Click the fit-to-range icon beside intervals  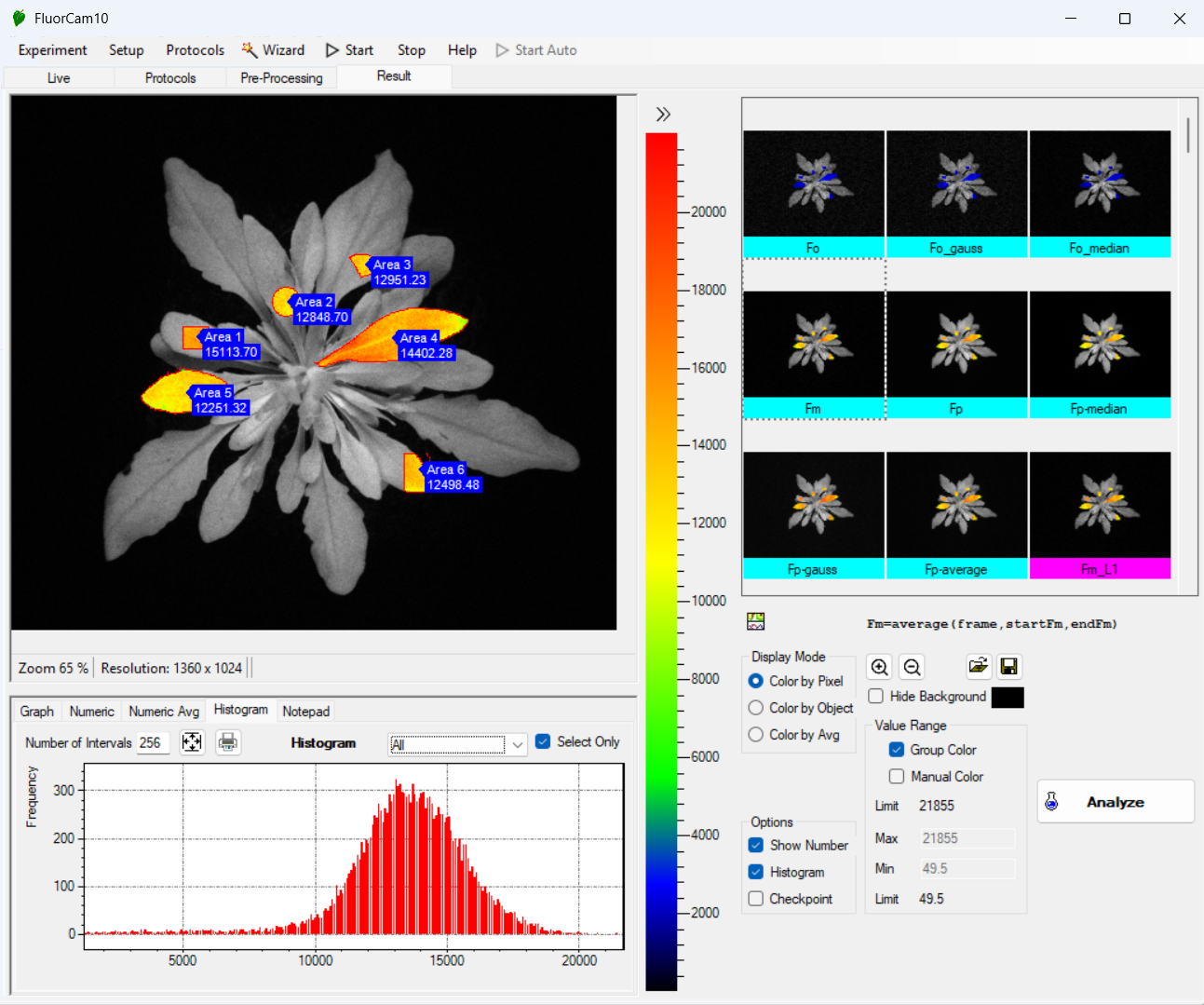[x=192, y=742]
